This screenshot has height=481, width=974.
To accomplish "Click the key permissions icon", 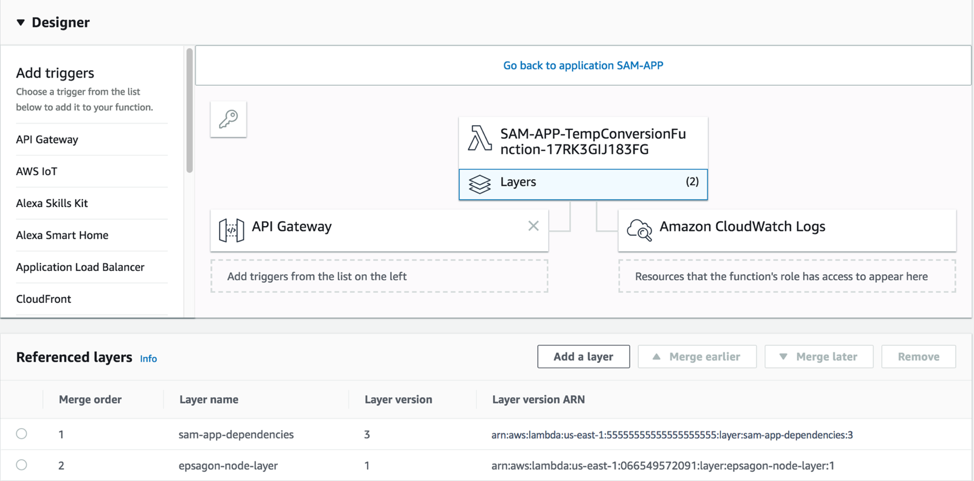I will (229, 119).
